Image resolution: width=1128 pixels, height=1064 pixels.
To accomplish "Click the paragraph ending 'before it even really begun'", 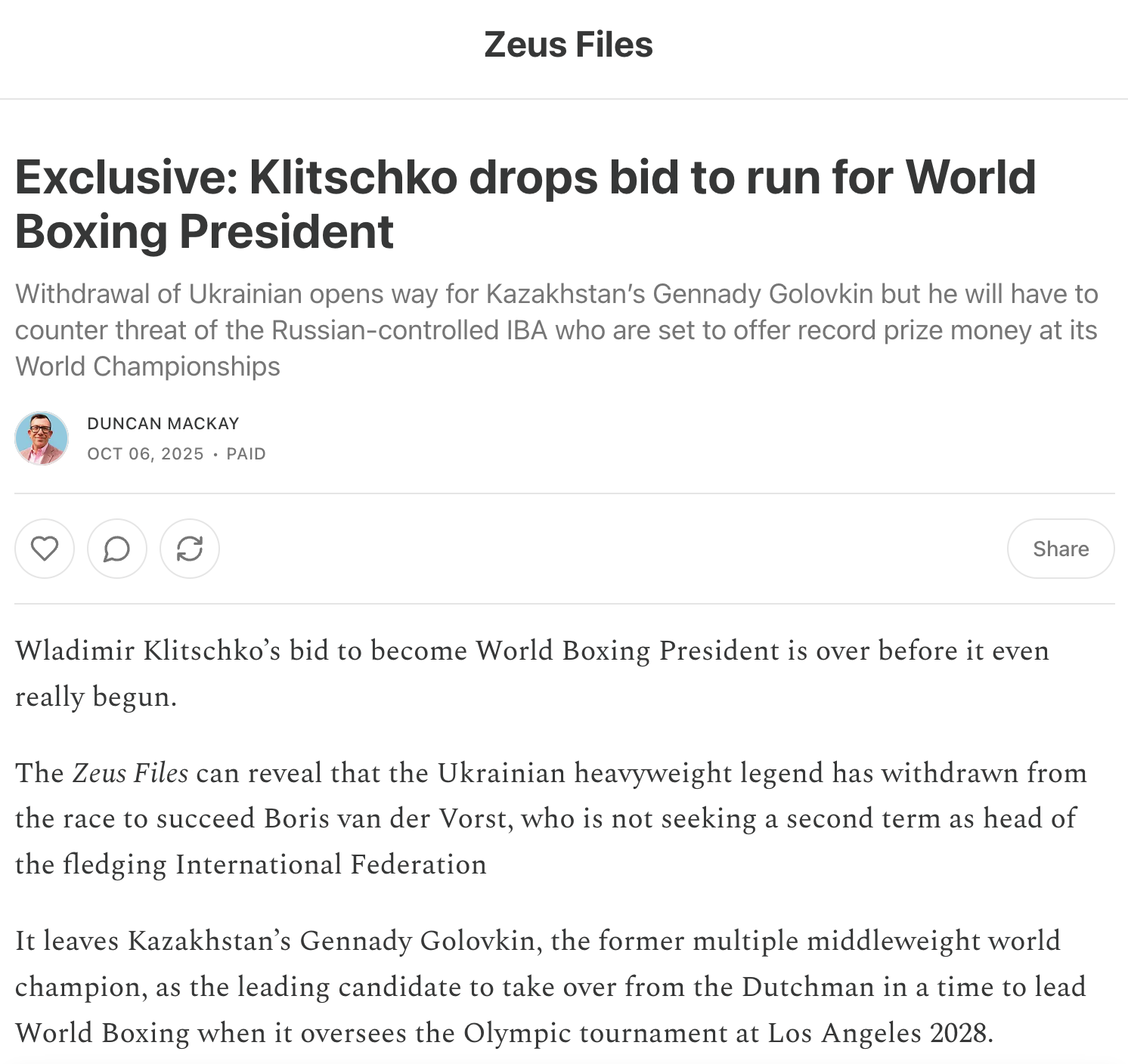I will (531, 673).
